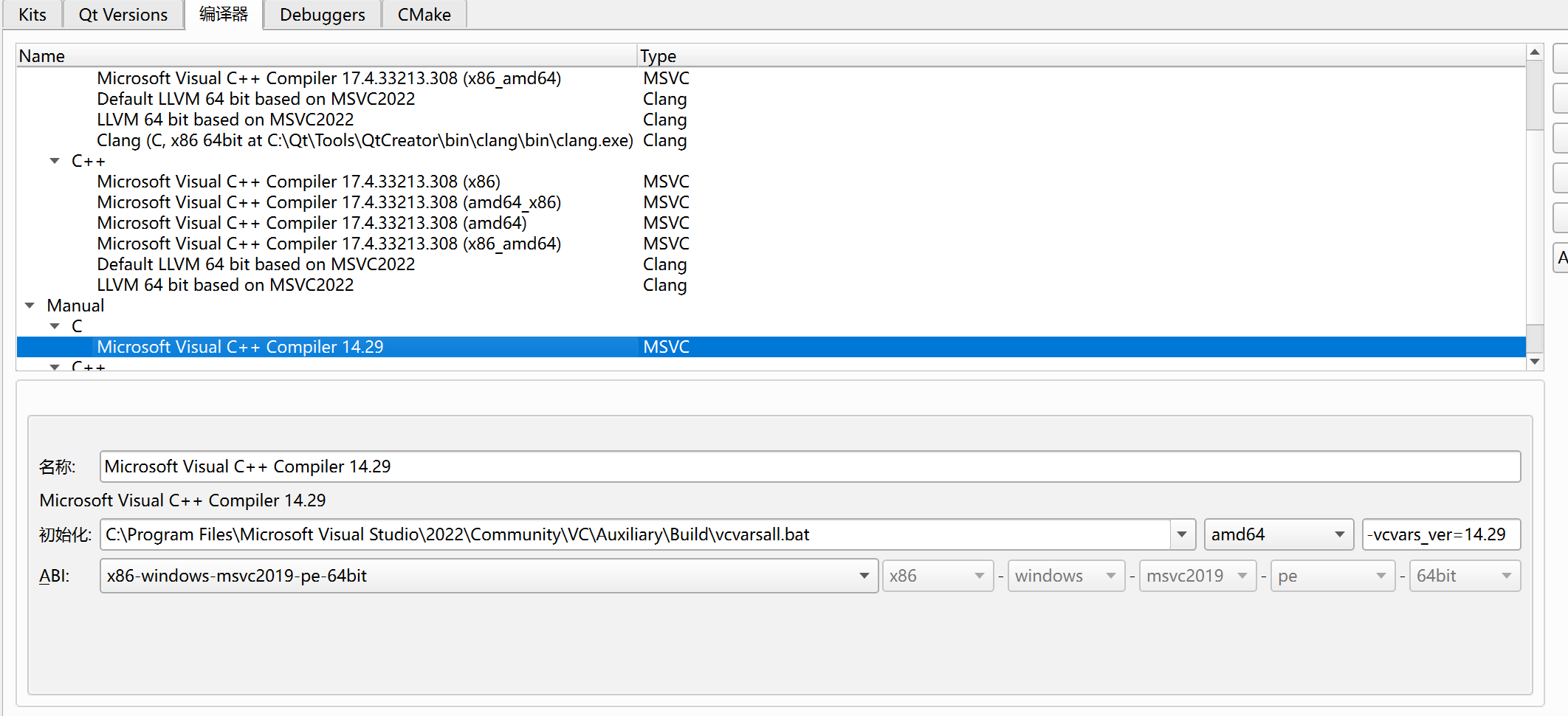Viewport: 1568px width, 716px height.
Task: Open the vcvarsall.bat path dropdown arrow
Action: click(x=1181, y=534)
